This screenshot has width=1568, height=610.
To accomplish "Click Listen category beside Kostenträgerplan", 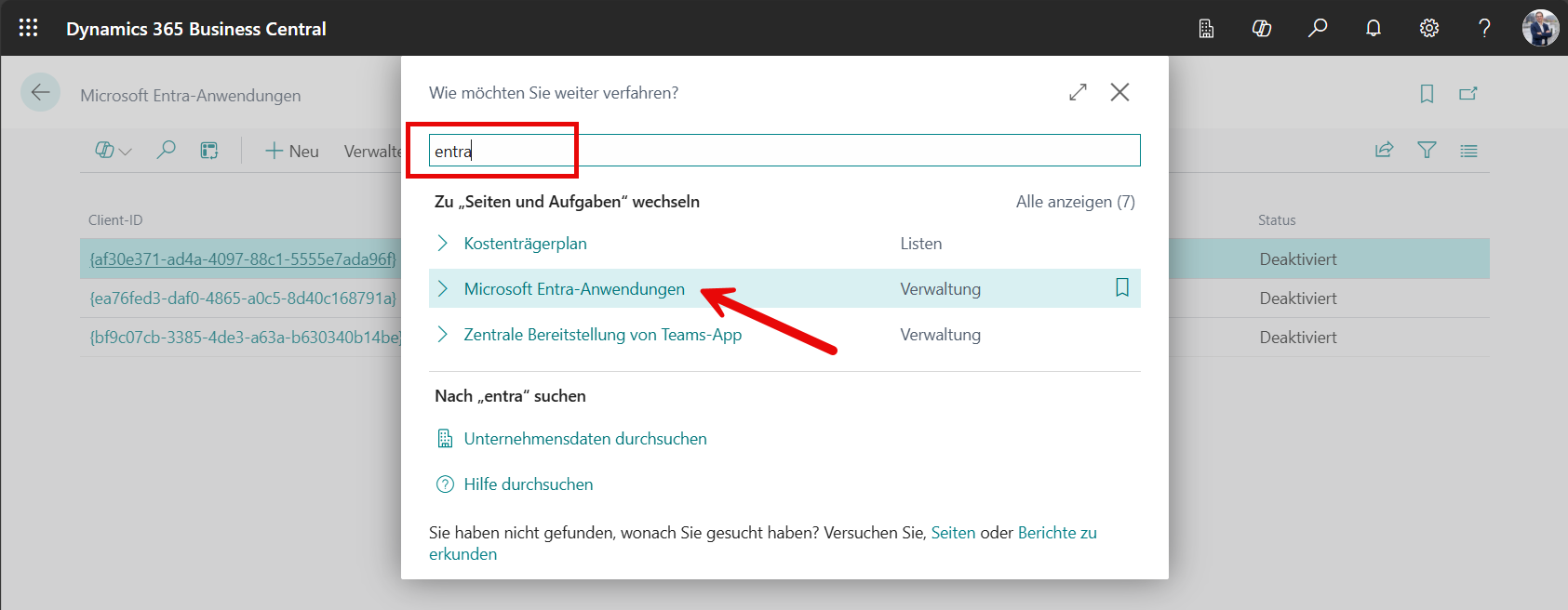I will 921,244.
